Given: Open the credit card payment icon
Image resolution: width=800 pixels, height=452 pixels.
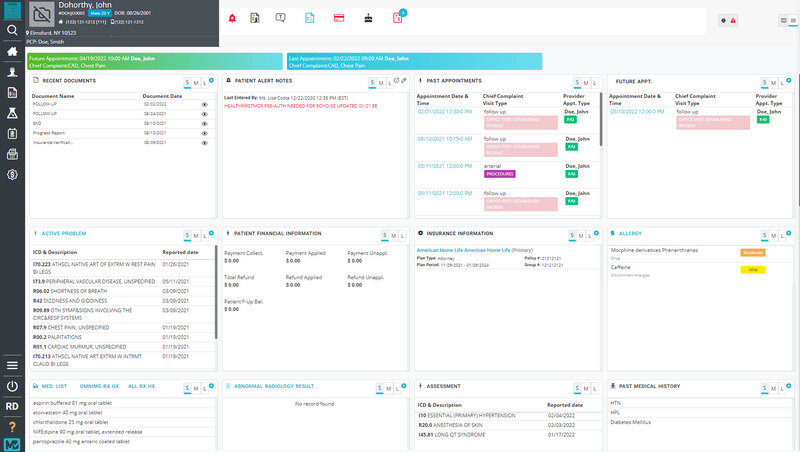Looking at the screenshot, I should [x=339, y=18].
